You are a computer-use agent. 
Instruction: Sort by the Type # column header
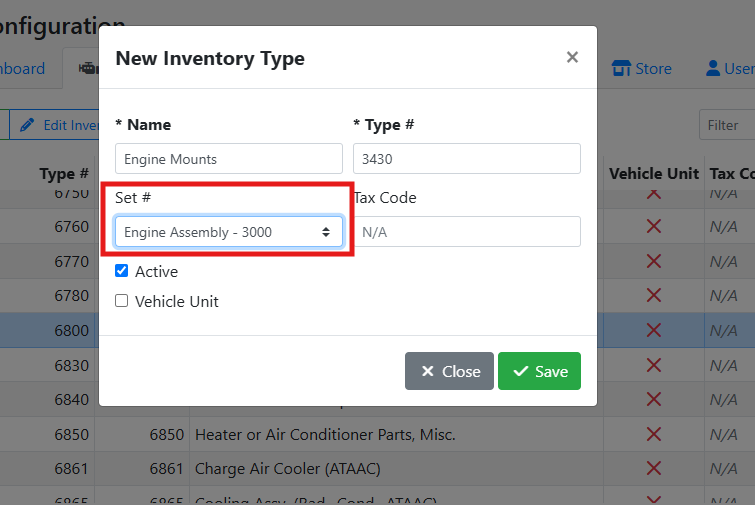[64, 173]
